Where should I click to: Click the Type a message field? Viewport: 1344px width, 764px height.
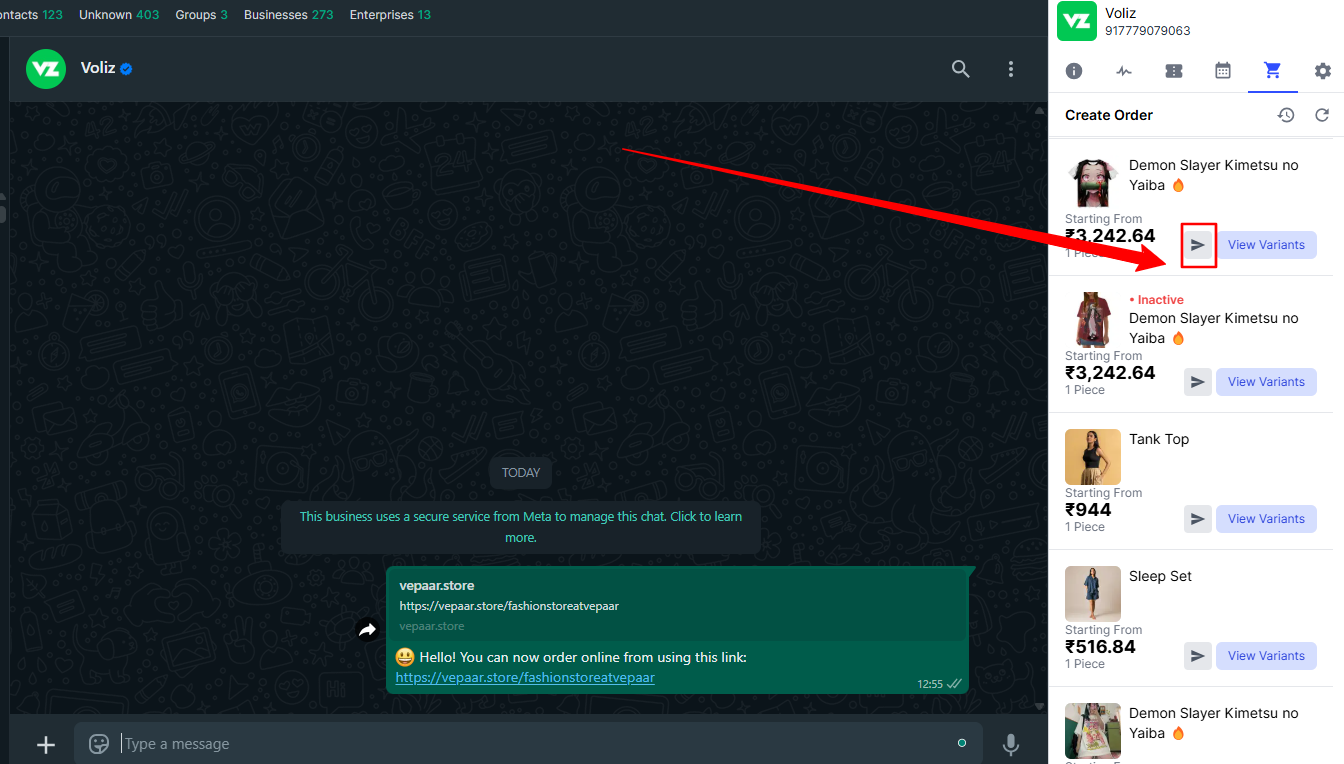(528, 744)
